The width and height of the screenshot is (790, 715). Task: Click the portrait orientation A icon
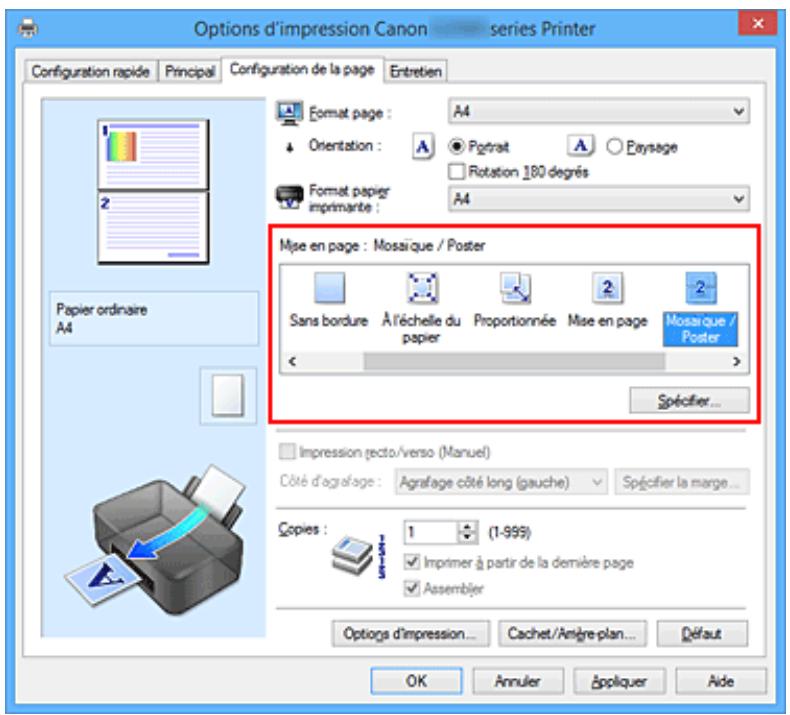[x=423, y=147]
